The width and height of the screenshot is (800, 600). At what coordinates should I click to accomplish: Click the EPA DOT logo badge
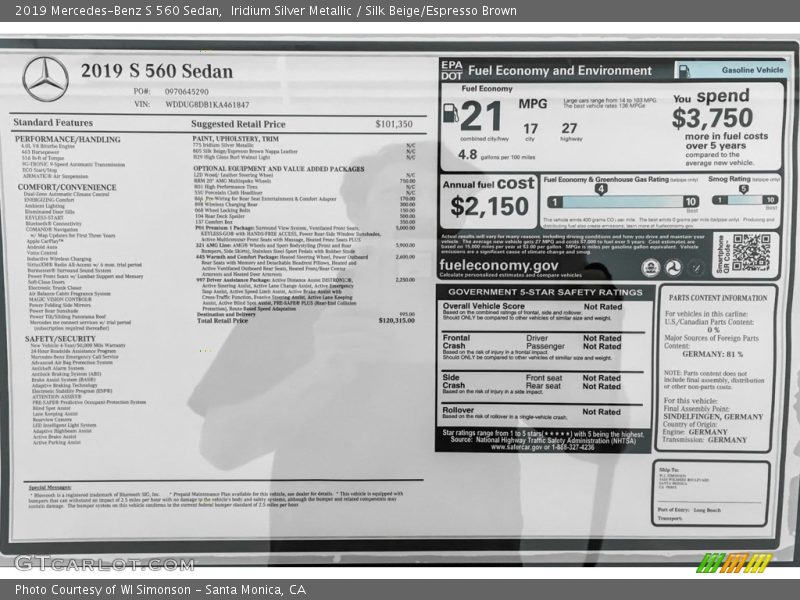tap(452, 70)
